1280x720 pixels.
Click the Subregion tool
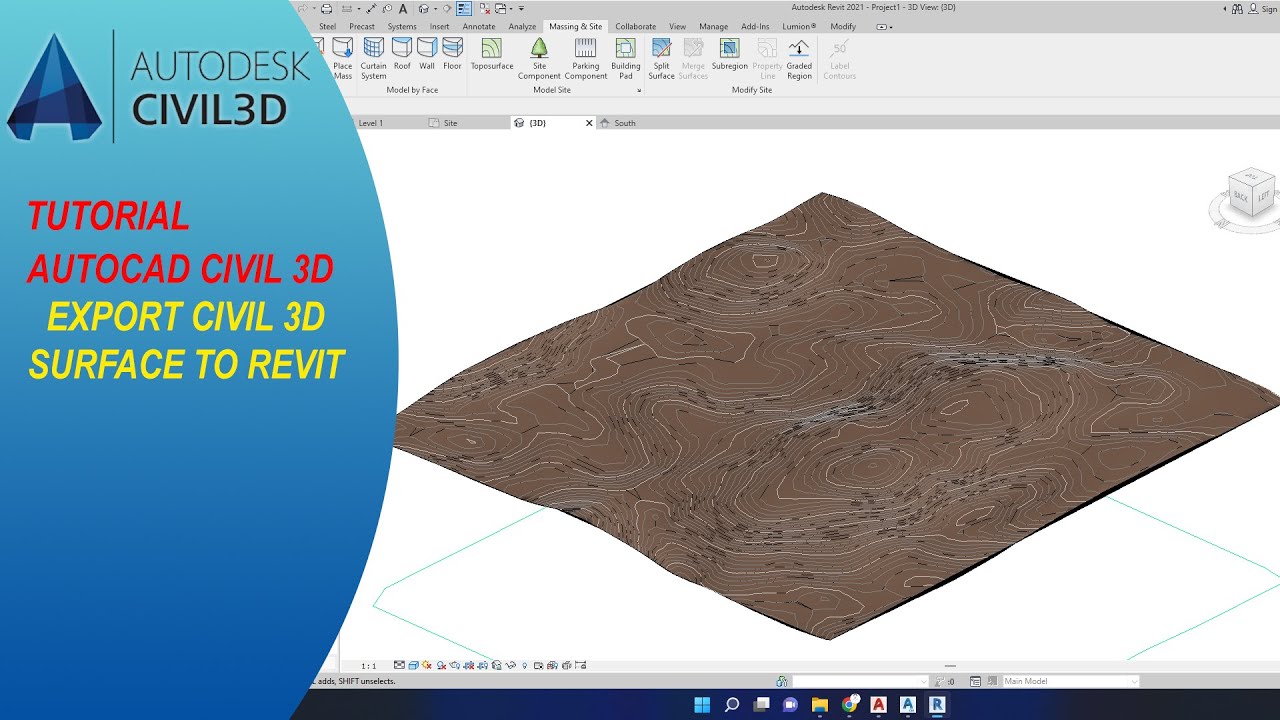730,54
